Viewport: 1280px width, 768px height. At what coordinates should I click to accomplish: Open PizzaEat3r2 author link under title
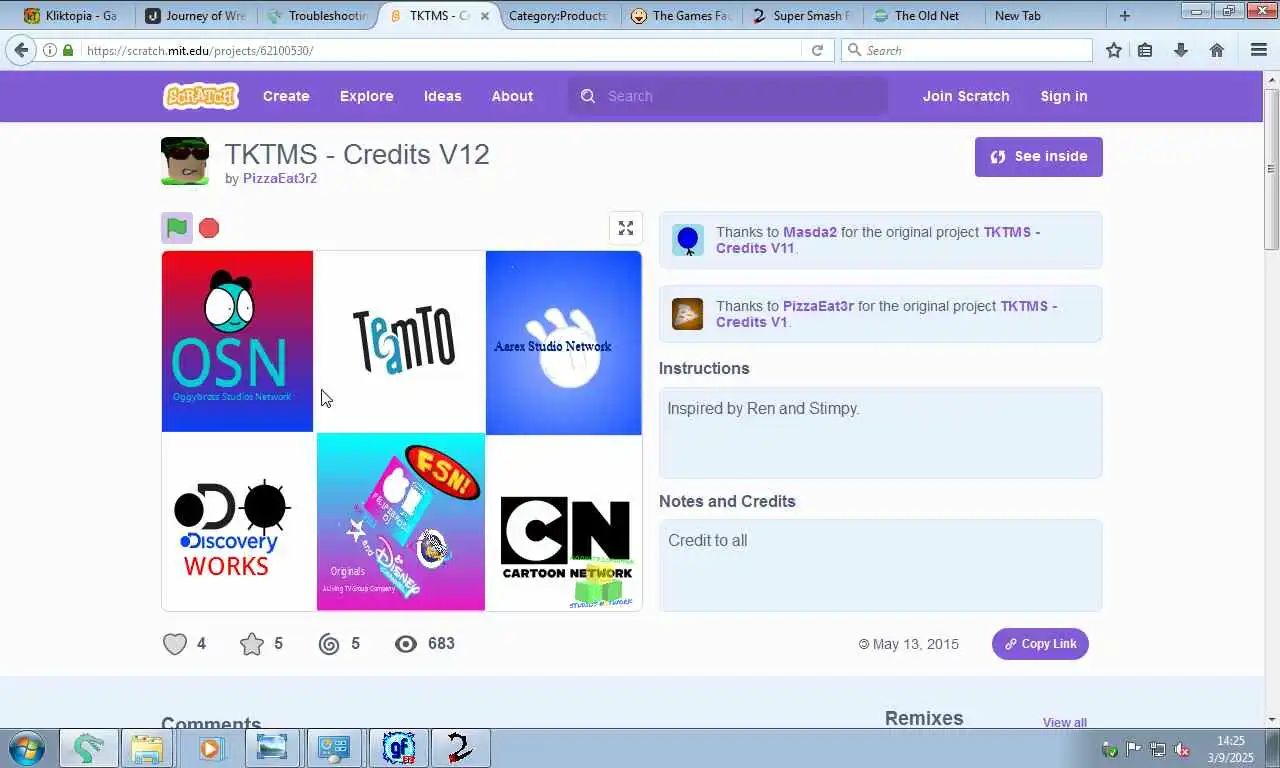pyautogui.click(x=280, y=178)
